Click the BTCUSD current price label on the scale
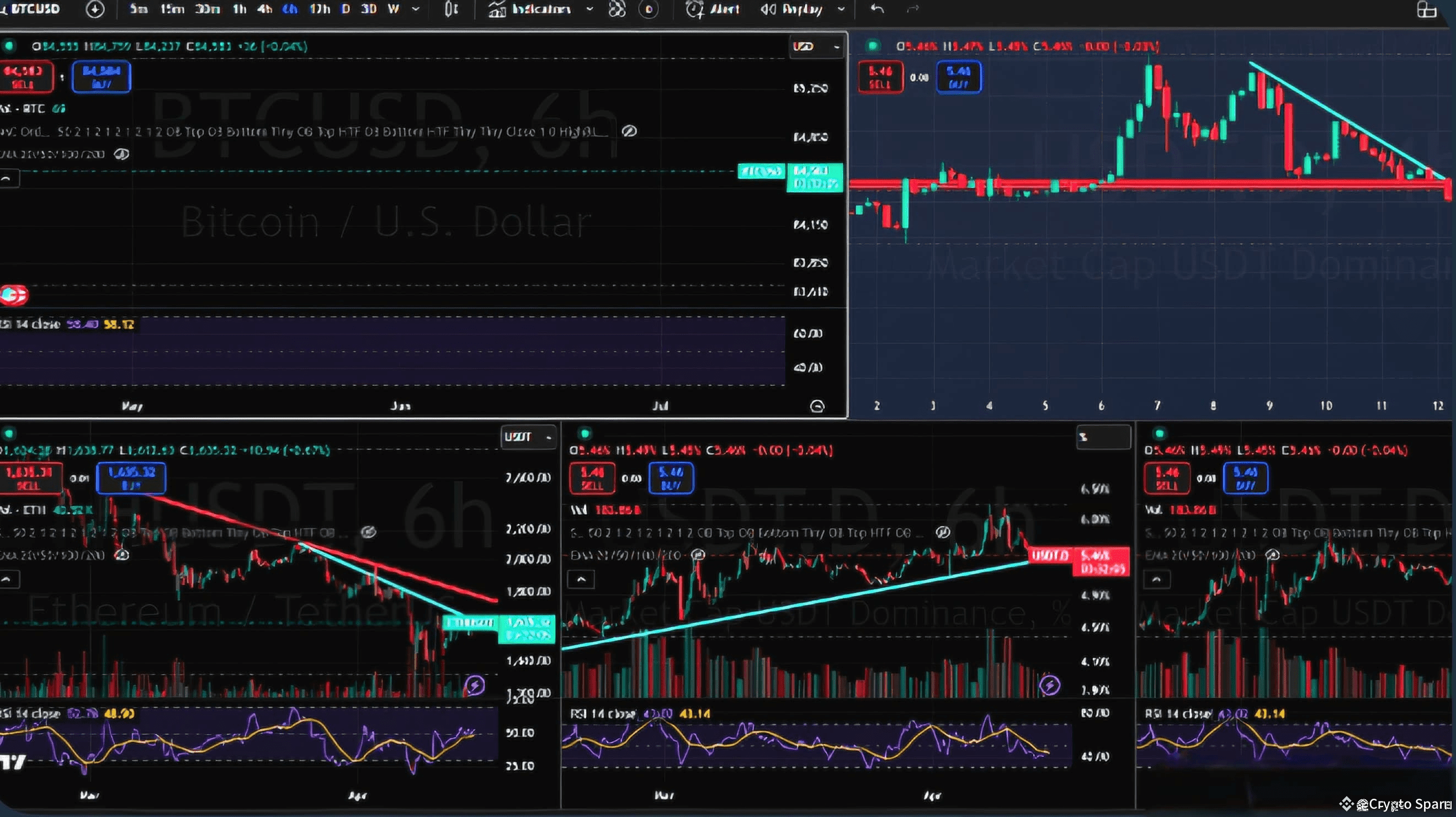The image size is (1456, 817). coord(815,177)
